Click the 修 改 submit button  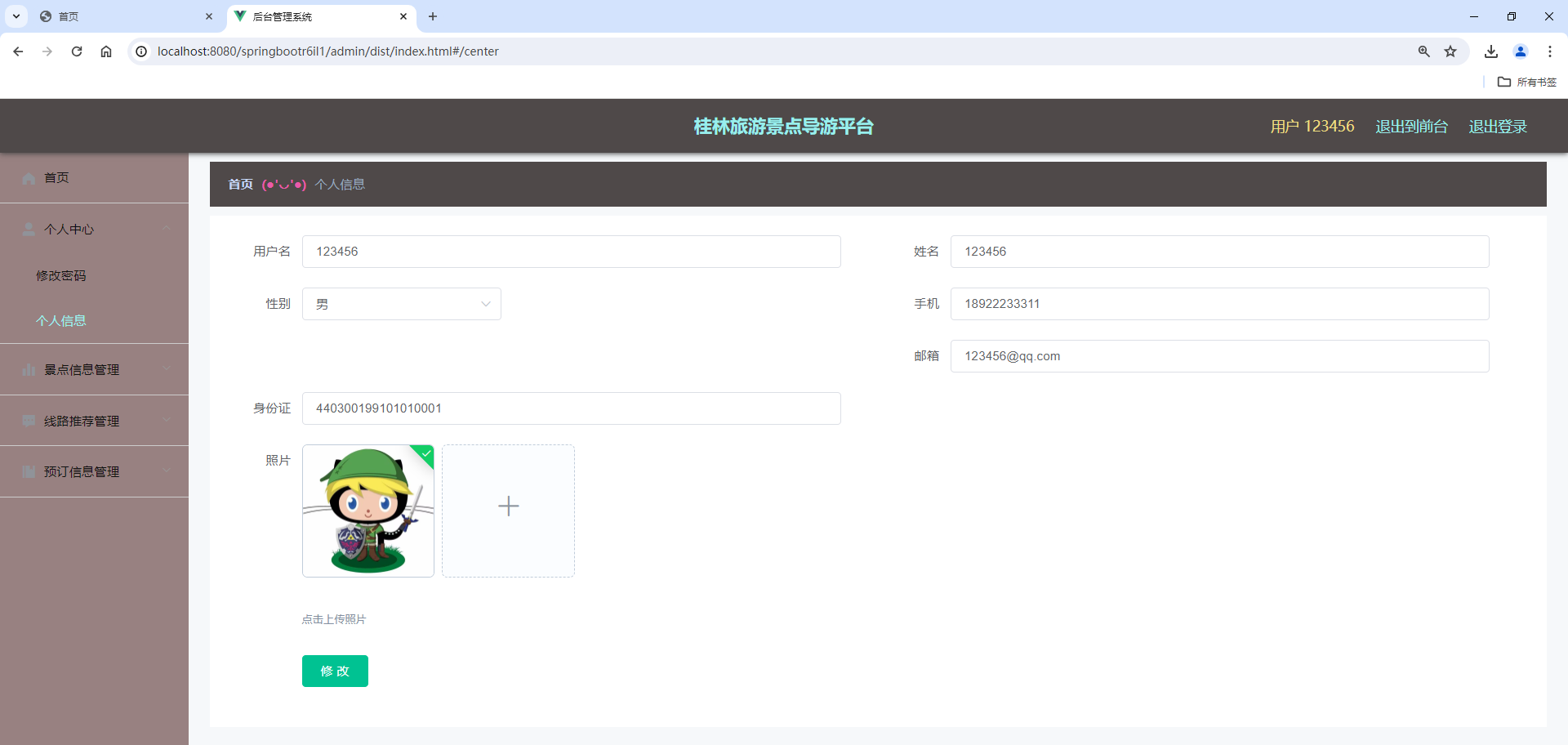pos(335,671)
